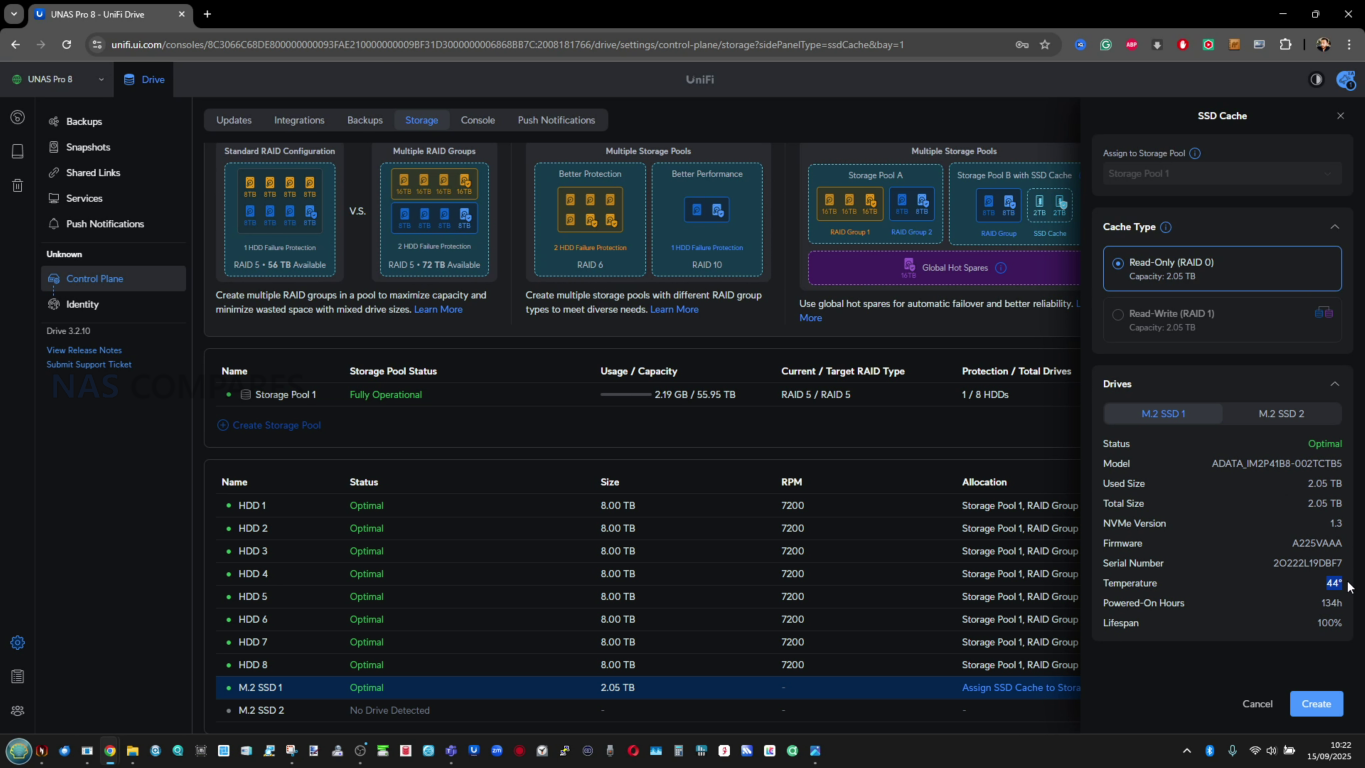1365x768 pixels.
Task: Click the Chrome icon in the taskbar
Action: [109, 750]
